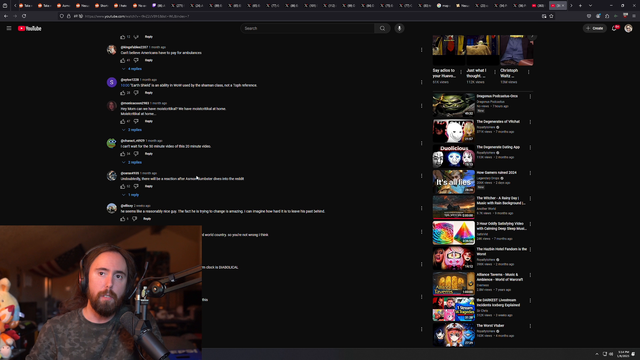Viewport: 640px width, 360px height.
Task: Open YouTube notifications bell
Action: click(615, 28)
